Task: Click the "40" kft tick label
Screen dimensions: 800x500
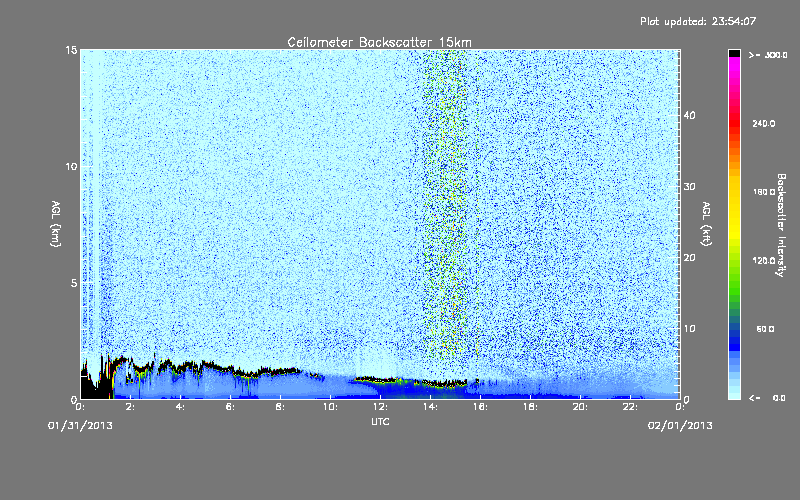Action: tap(689, 115)
